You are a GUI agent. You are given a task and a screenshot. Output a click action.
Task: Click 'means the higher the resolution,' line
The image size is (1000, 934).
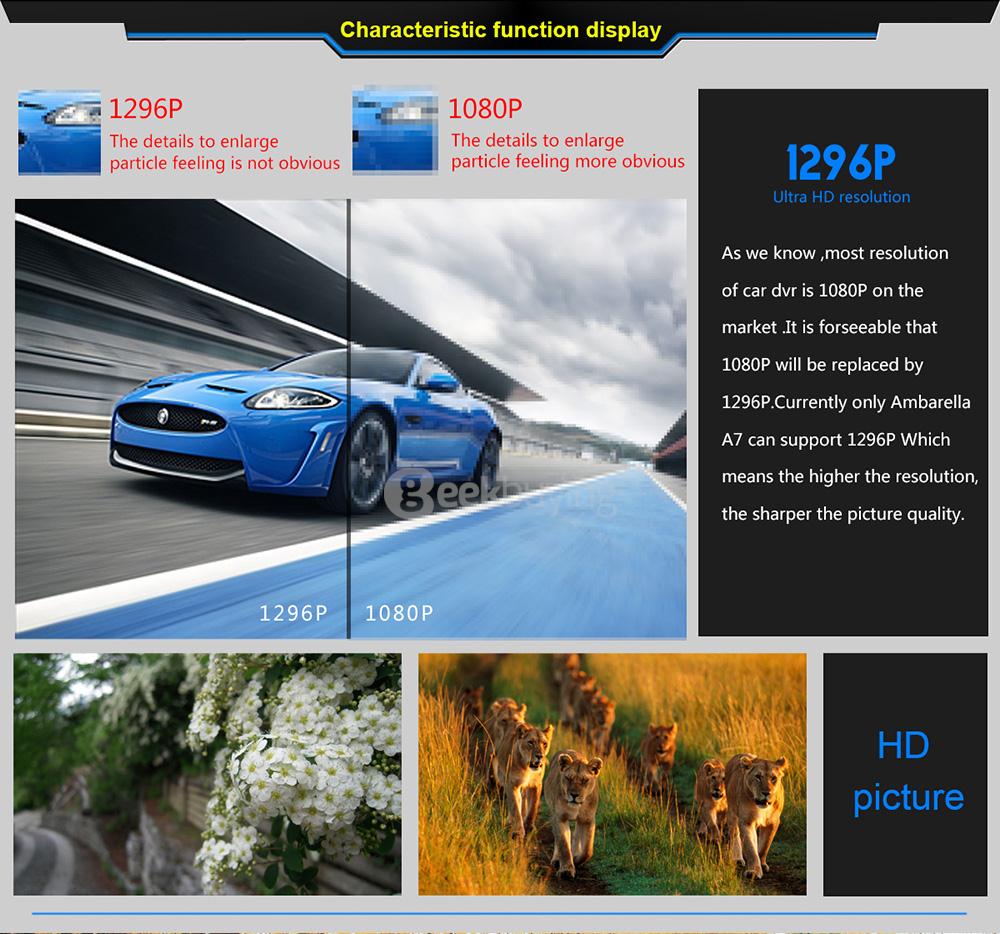(x=849, y=477)
